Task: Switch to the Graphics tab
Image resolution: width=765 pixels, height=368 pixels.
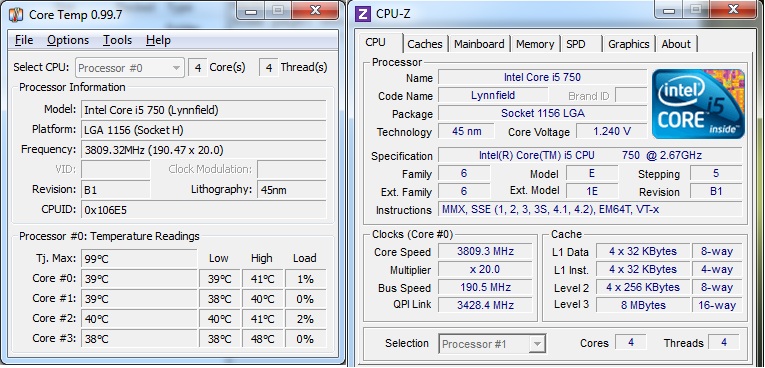Action: click(x=628, y=44)
